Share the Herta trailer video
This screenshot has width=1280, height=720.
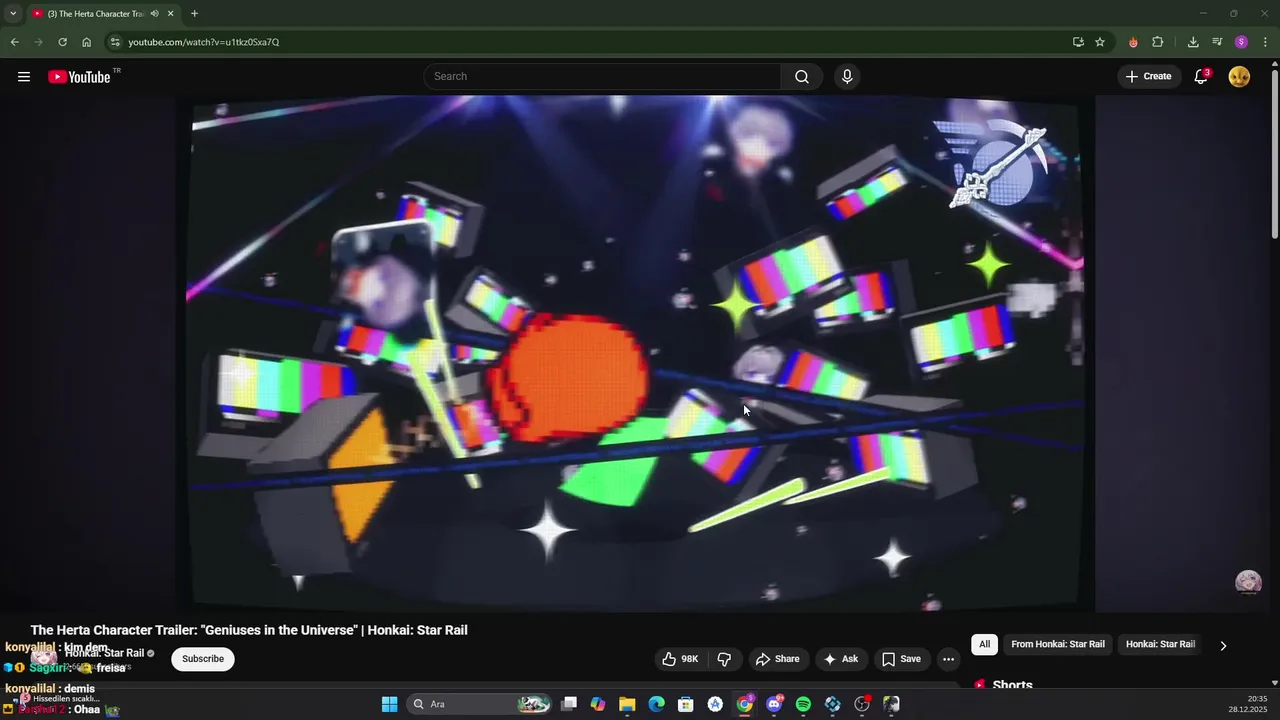click(778, 659)
